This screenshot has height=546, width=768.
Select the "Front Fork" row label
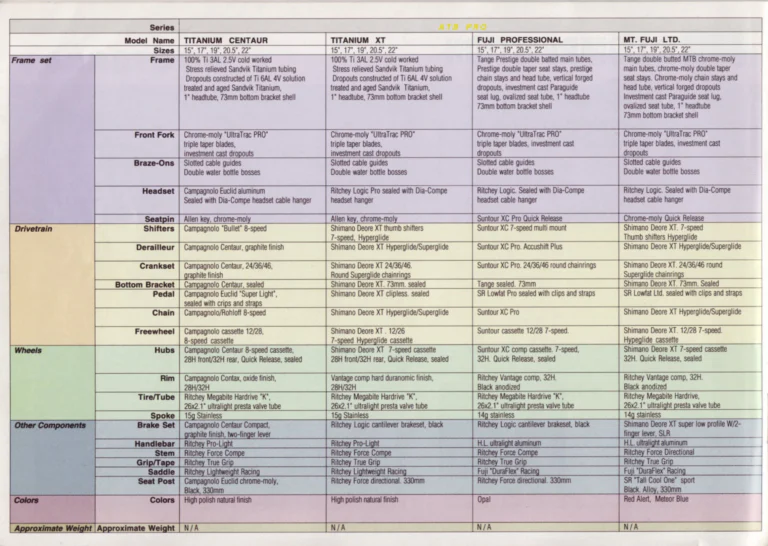[154, 135]
